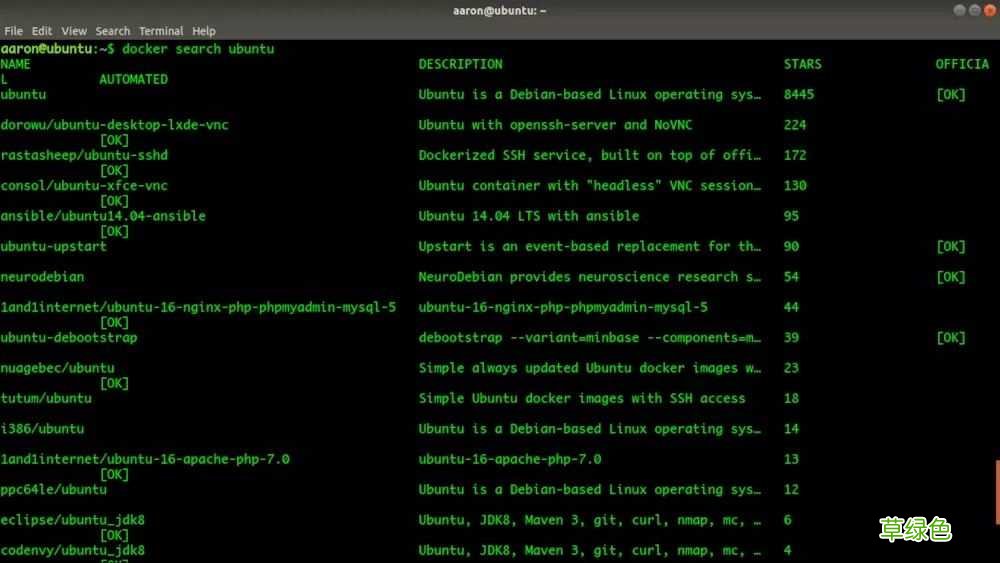This screenshot has width=1000, height=563.
Task: Click description 'Dockerized SSH service, built on top of offi…'
Action: [x=590, y=155]
